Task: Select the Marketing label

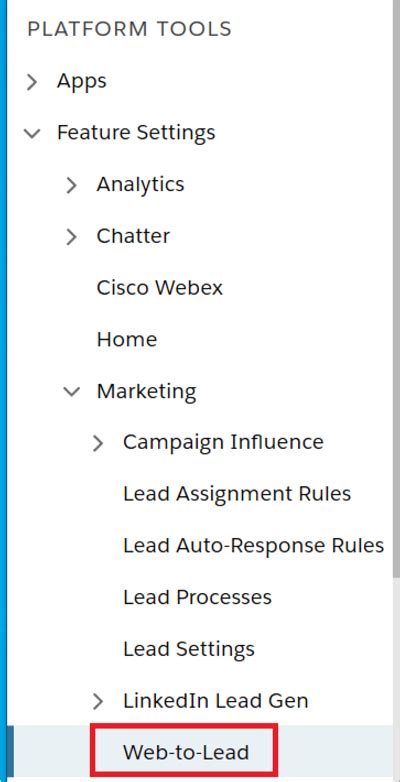Action: pos(146,392)
